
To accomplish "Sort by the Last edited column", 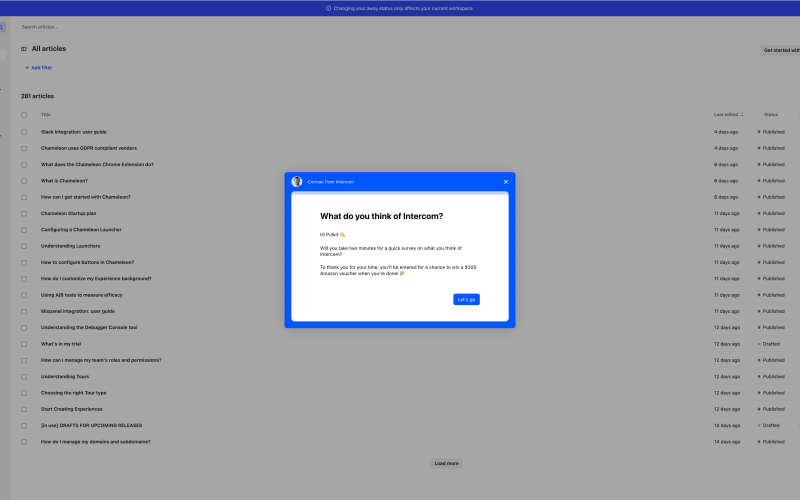I will (729, 115).
